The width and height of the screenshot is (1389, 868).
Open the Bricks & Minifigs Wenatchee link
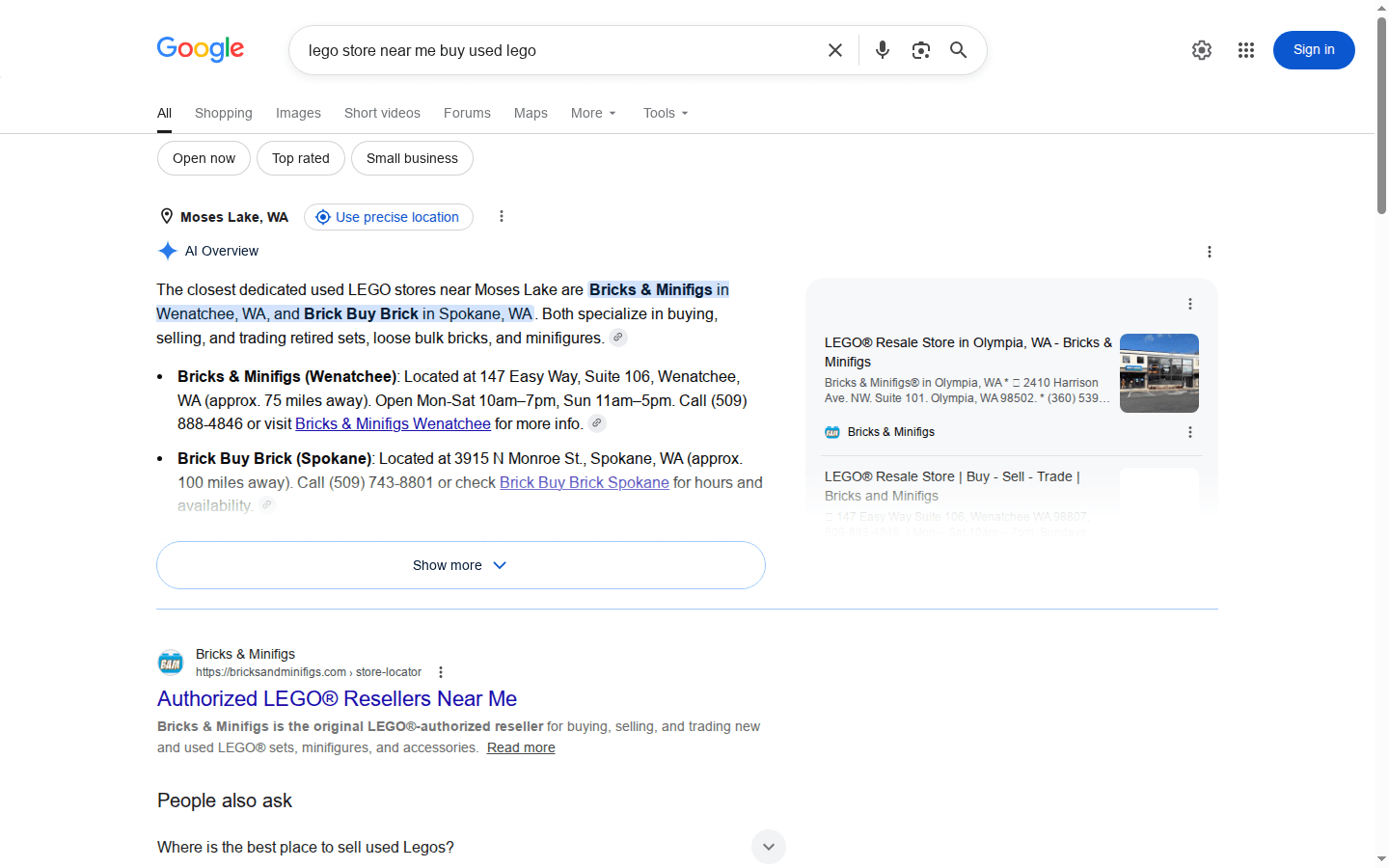pos(393,423)
